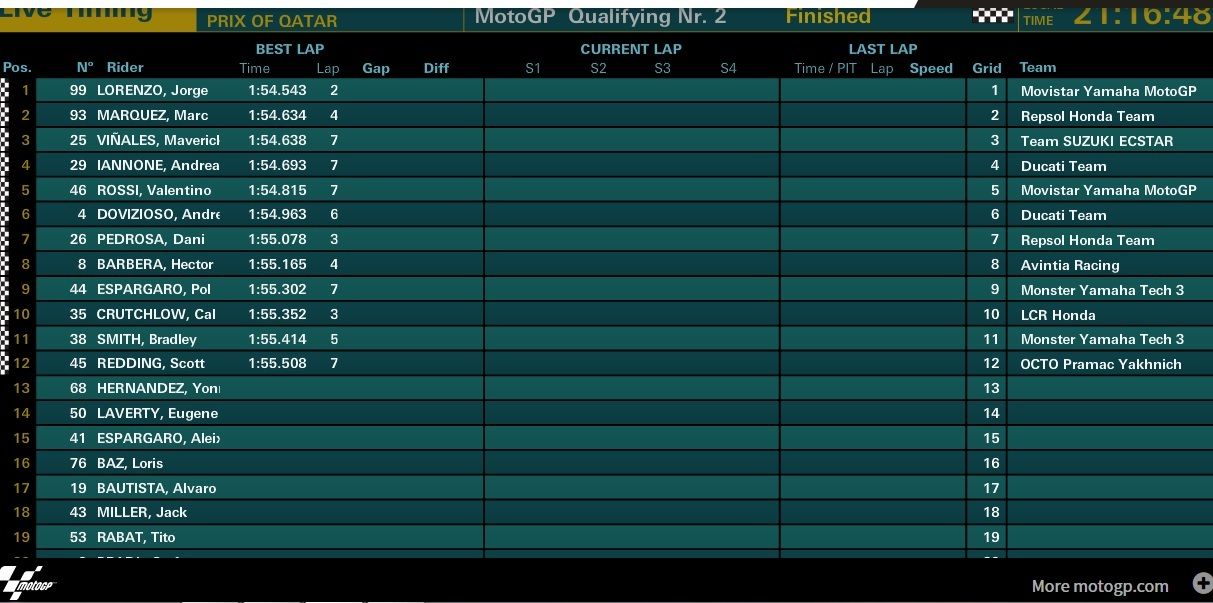Click the plus icon beside More motogp.com
Viewport: 1213px width, 603px height.
1202,583
